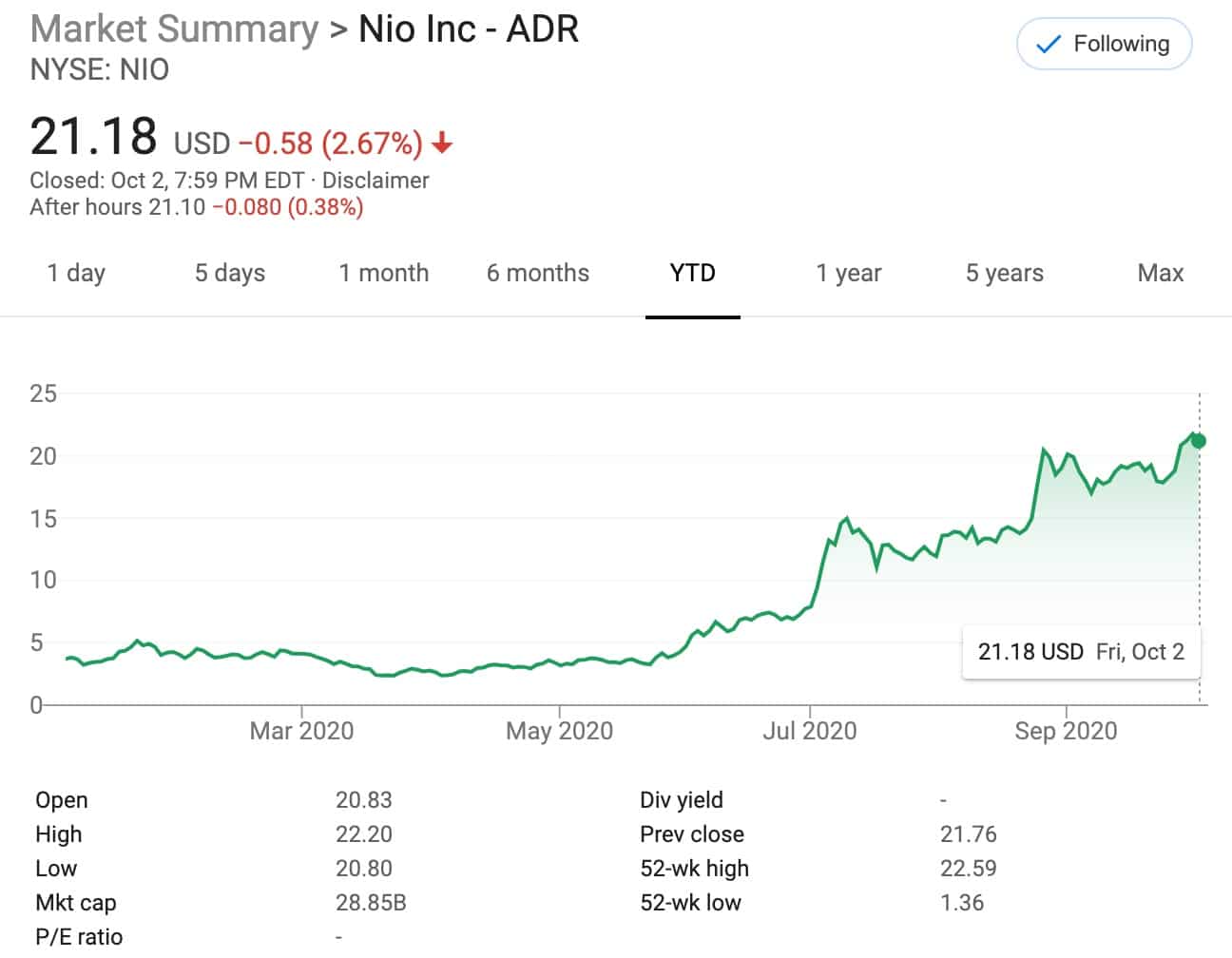Click the Market Summary breadcrumb link
This screenshot has height=958, width=1232.
click(174, 29)
